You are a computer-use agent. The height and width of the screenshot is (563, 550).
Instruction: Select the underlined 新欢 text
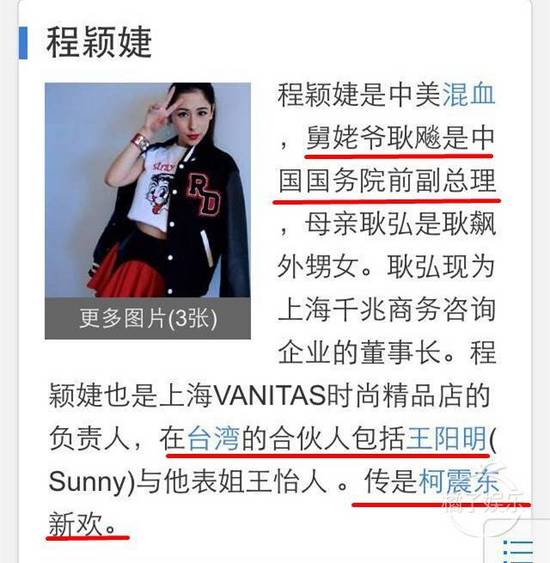pyautogui.click(x=76, y=524)
